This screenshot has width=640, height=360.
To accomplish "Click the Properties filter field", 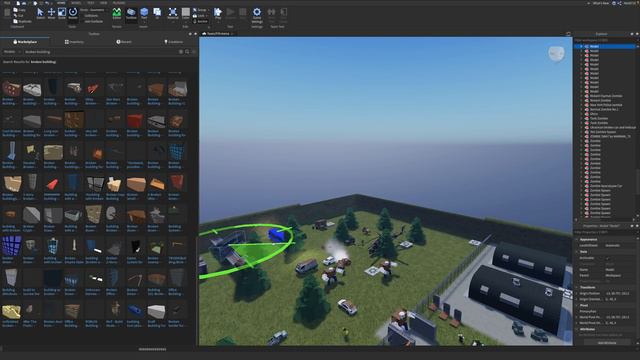I will click(606, 232).
